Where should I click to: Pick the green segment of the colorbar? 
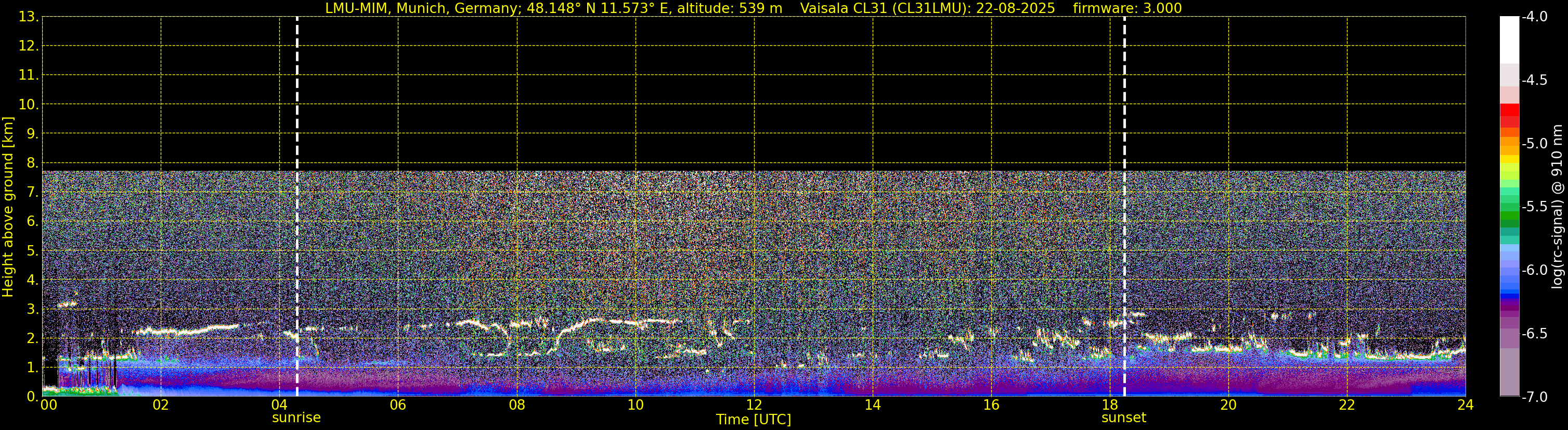coord(1509,216)
